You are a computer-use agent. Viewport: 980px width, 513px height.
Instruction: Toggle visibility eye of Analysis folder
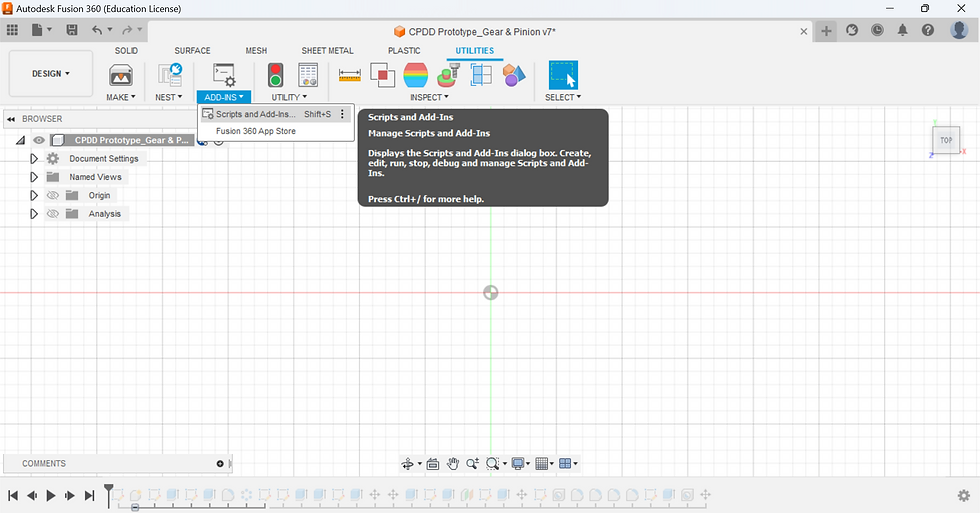click(53, 214)
